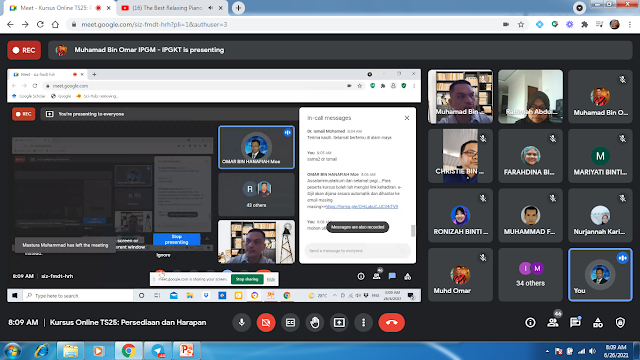Image resolution: width=640 pixels, height=360 pixels.
Task: Select Muhd Omar participant tile
Action: click(460, 275)
